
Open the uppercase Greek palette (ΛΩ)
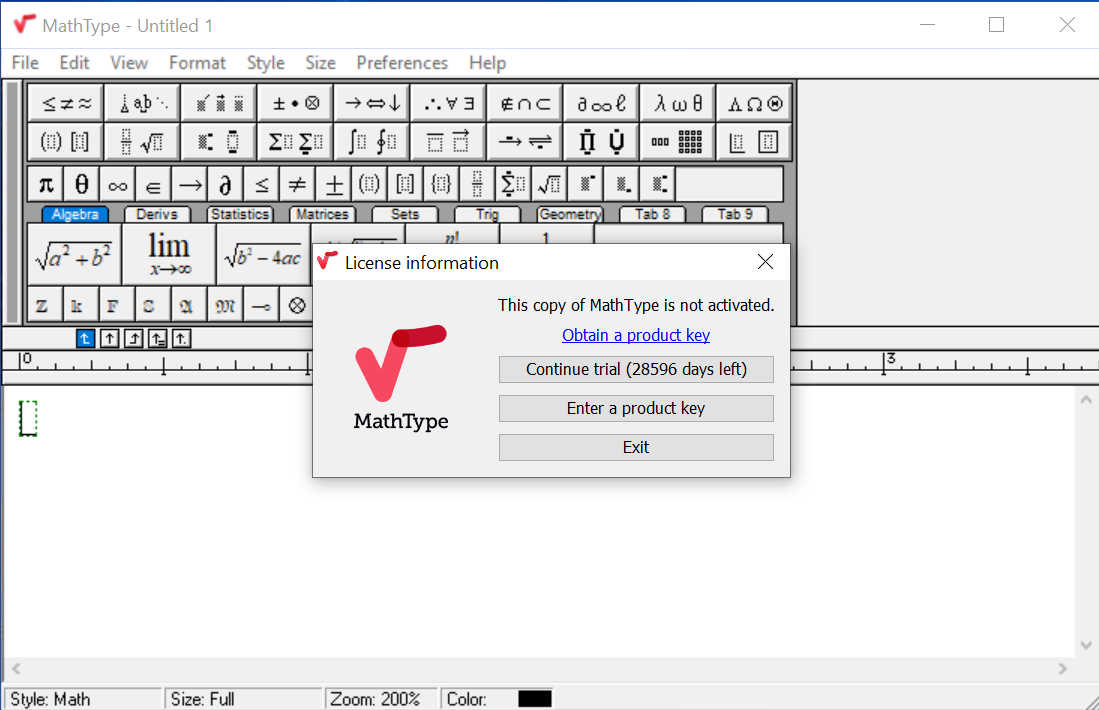point(754,104)
